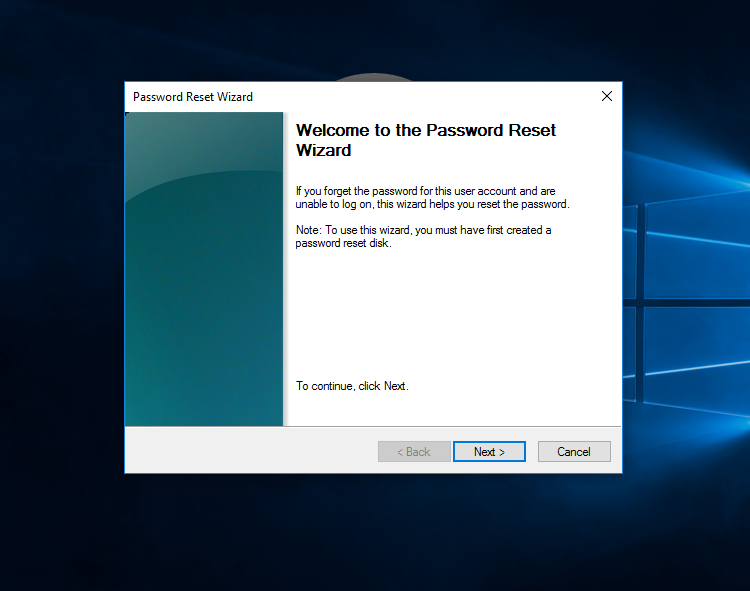Click the 'password reset disk' text line
This screenshot has width=750, height=591.
[343, 243]
